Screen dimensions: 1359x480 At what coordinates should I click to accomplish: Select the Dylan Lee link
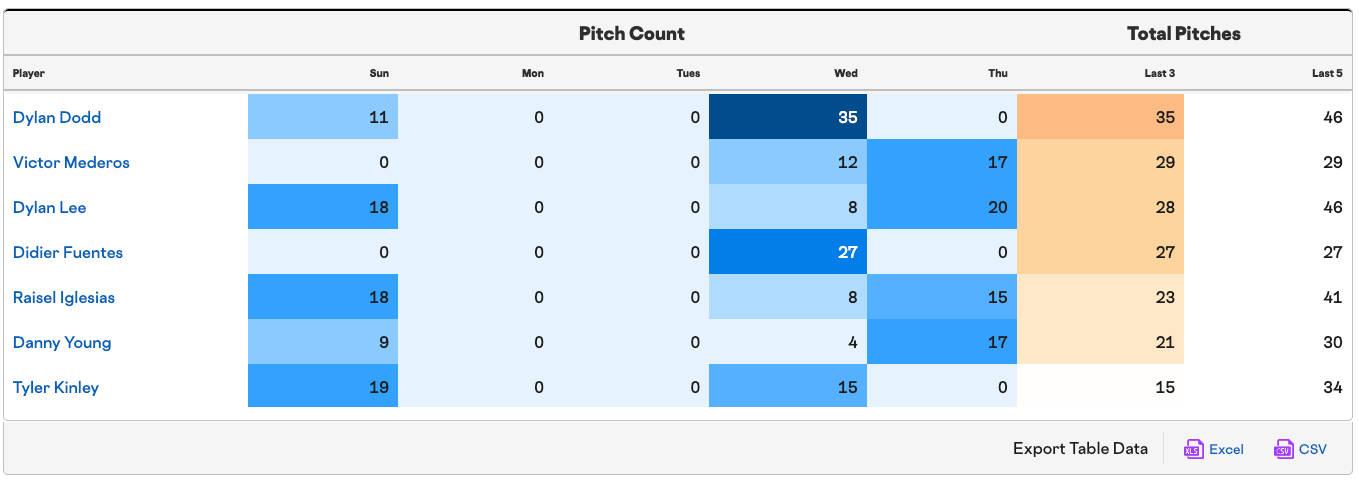(x=50, y=207)
